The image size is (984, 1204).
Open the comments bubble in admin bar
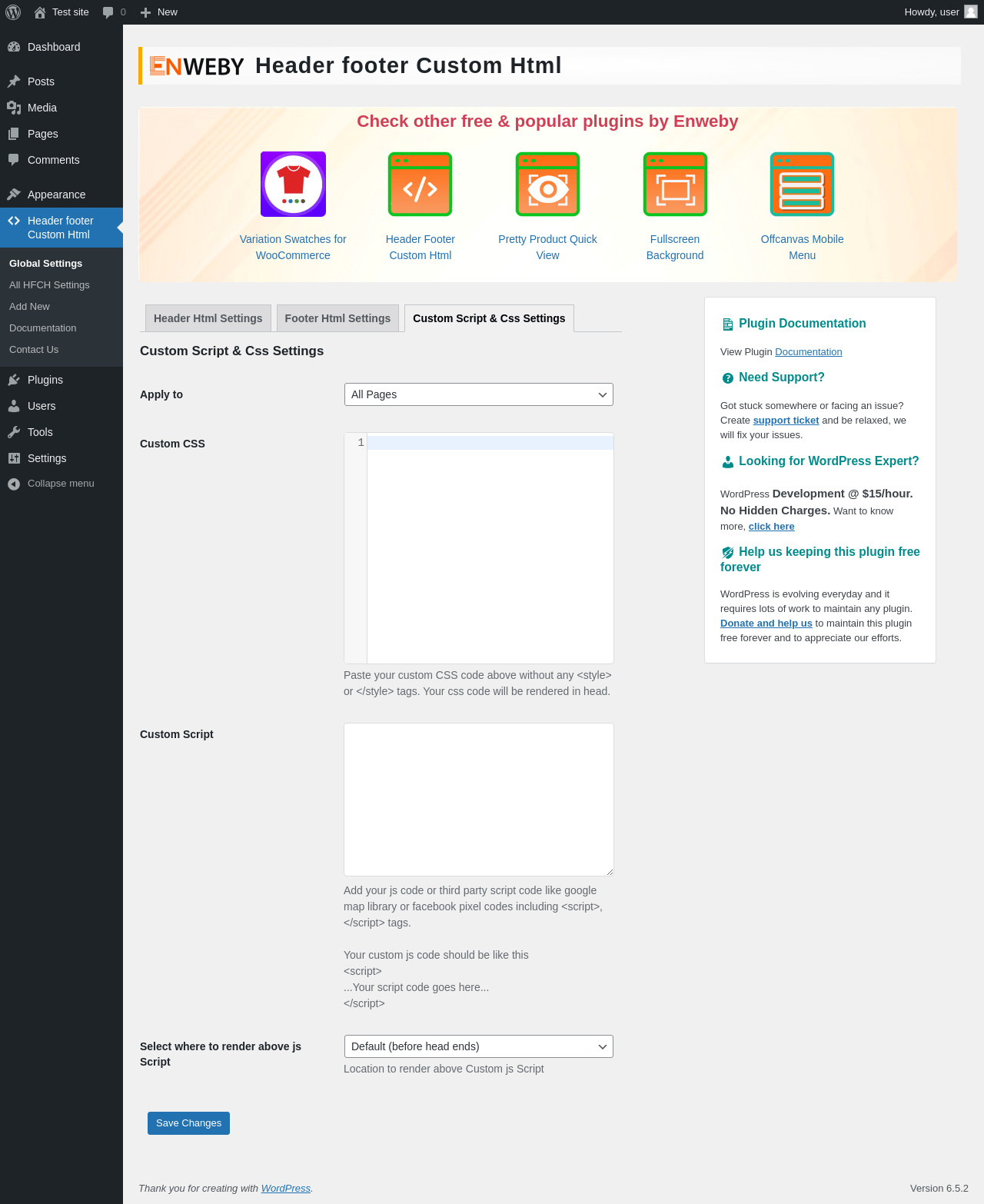click(x=108, y=12)
